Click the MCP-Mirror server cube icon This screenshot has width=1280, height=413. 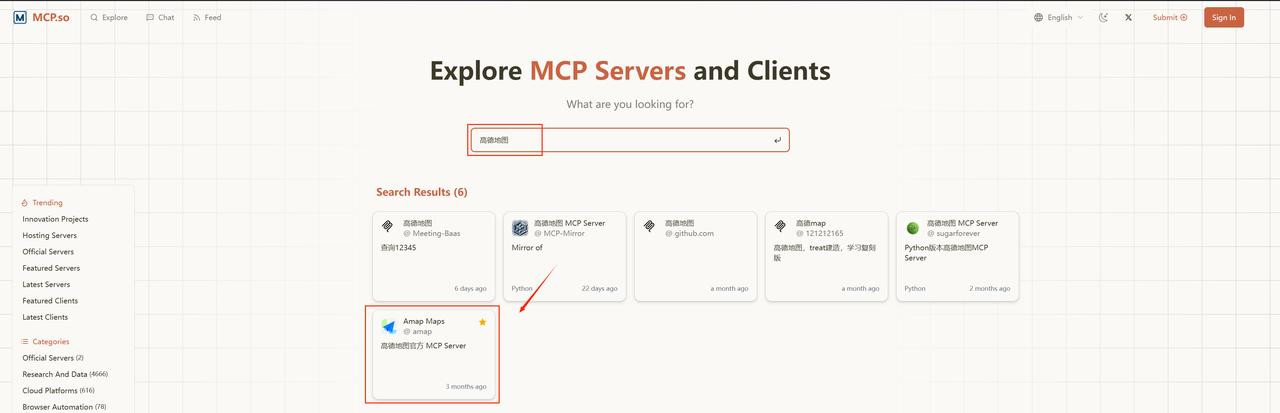click(520, 228)
